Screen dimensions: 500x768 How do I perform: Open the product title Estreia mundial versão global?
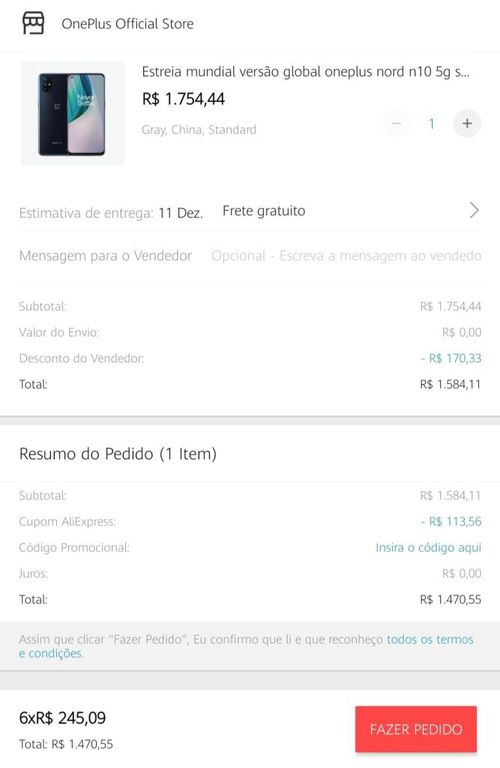point(306,72)
